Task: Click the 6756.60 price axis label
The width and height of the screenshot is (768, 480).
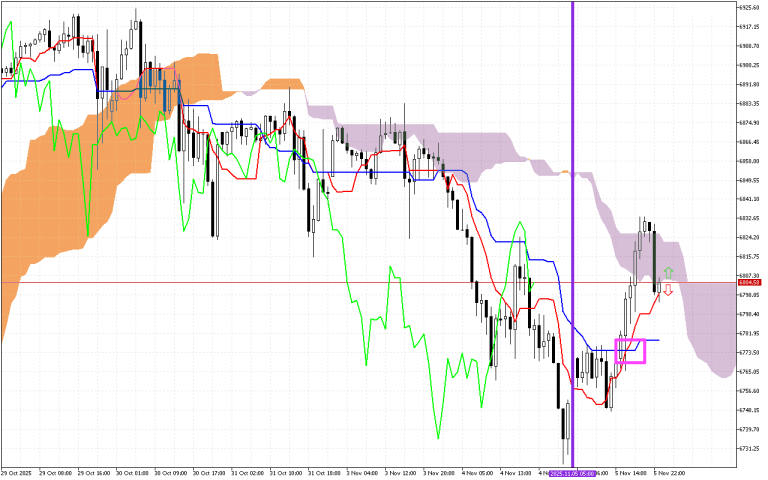Action: (x=750, y=390)
